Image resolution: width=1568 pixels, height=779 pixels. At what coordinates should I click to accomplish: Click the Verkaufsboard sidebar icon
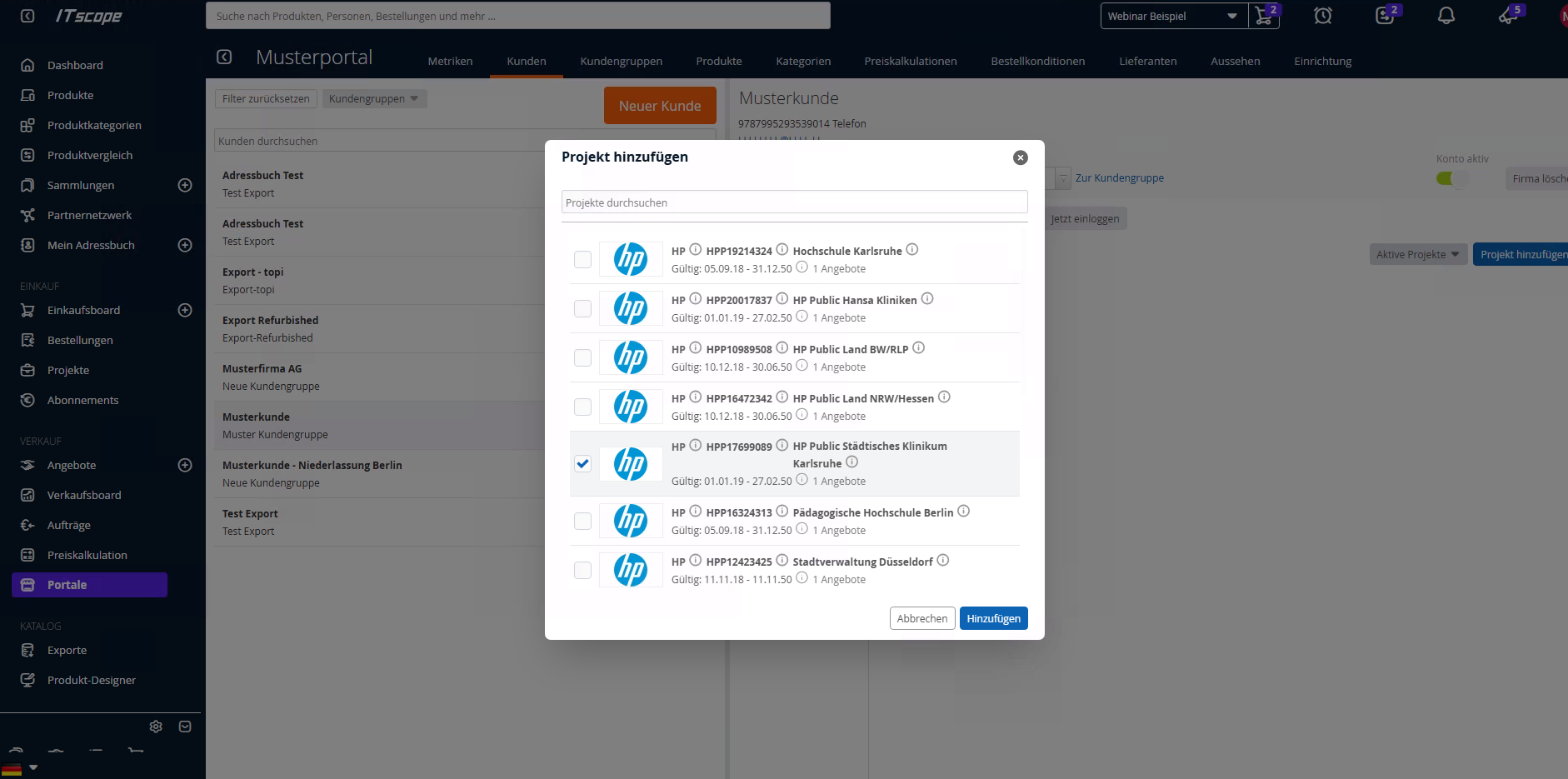pyautogui.click(x=27, y=495)
